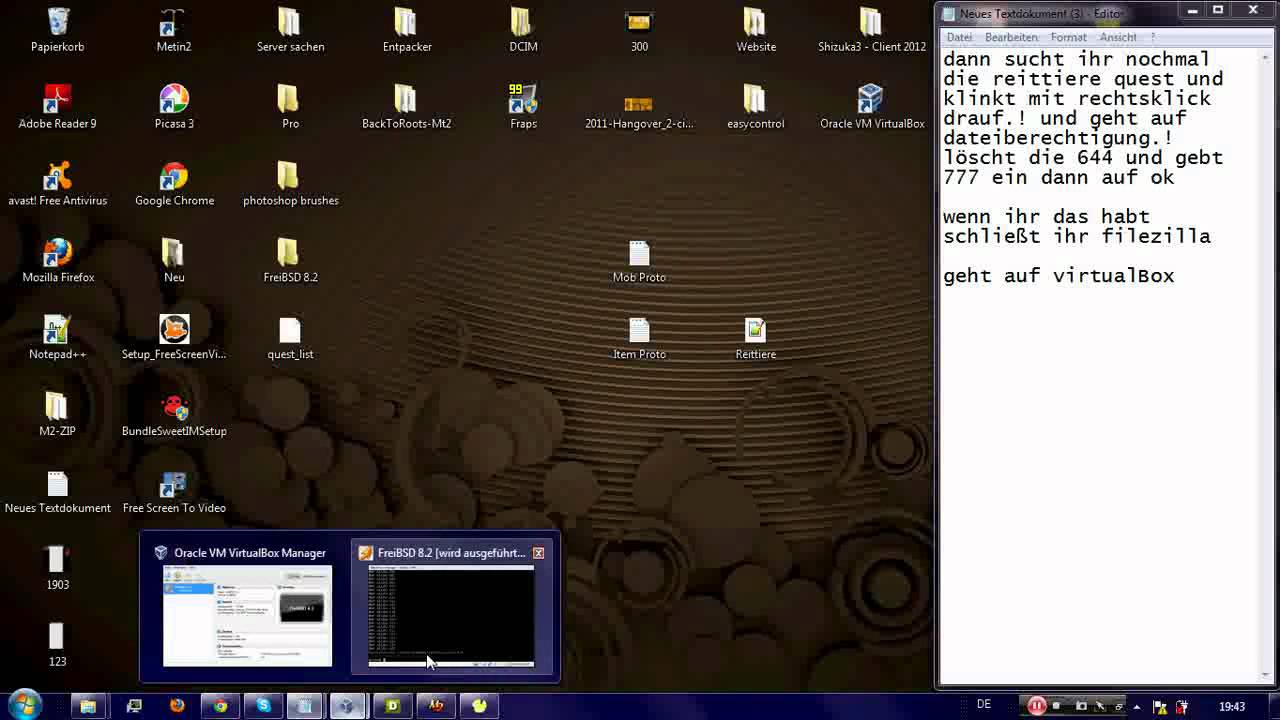Screen dimensions: 1280x720
Task: Open Skype from the taskbar
Action: coord(263,706)
